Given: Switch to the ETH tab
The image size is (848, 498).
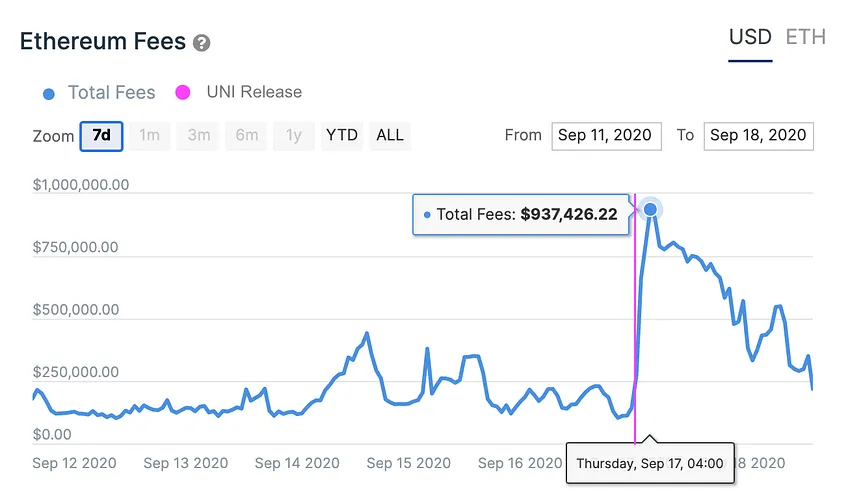Looking at the screenshot, I should (805, 38).
